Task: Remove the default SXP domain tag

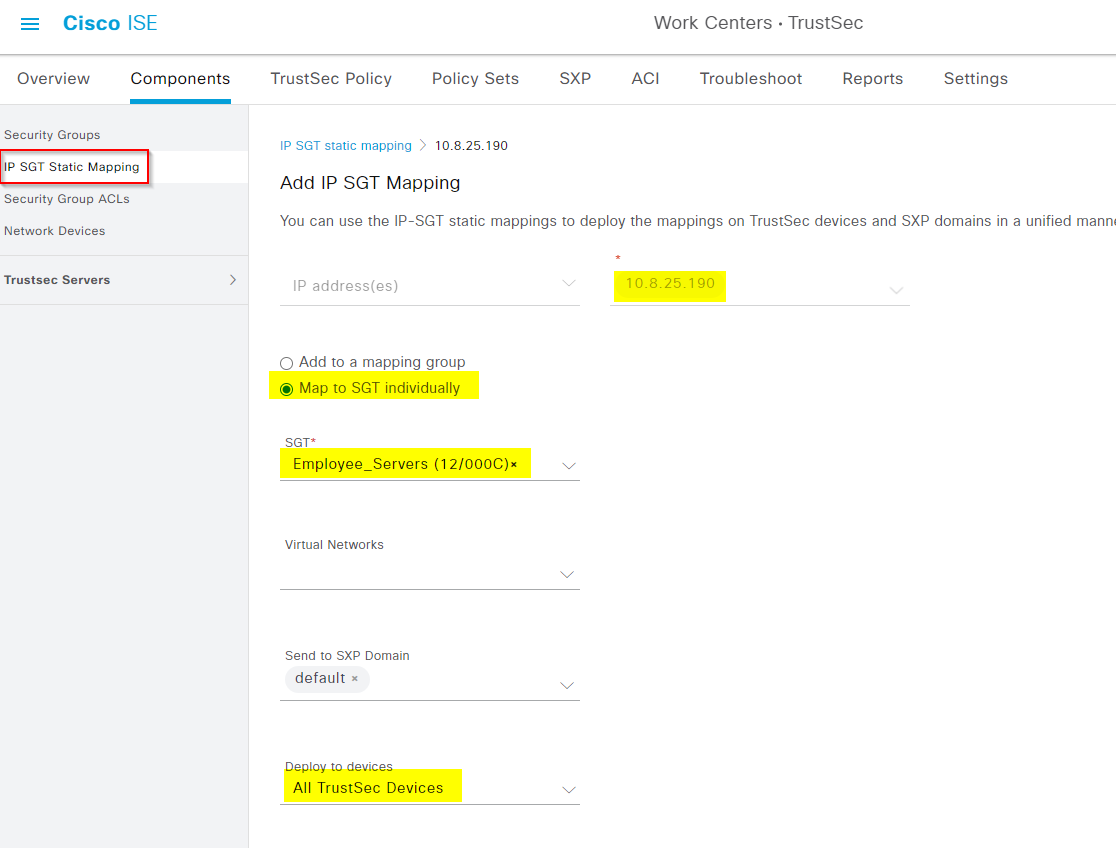Action: tap(354, 679)
